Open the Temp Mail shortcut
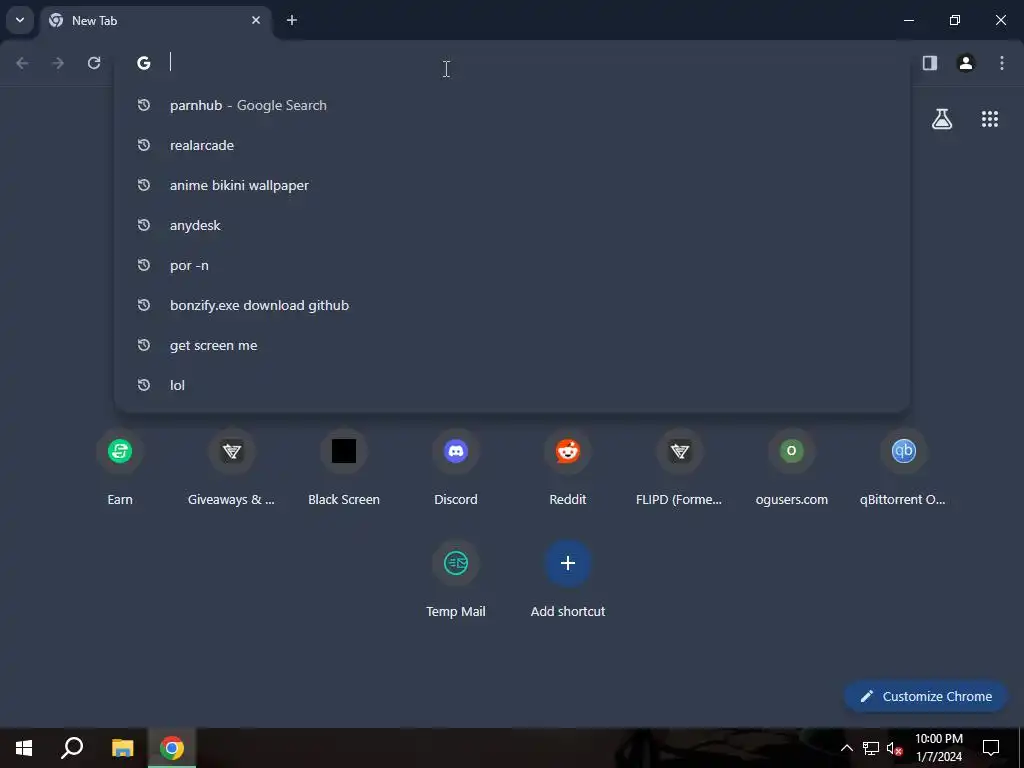This screenshot has height=768, width=1024. point(456,580)
